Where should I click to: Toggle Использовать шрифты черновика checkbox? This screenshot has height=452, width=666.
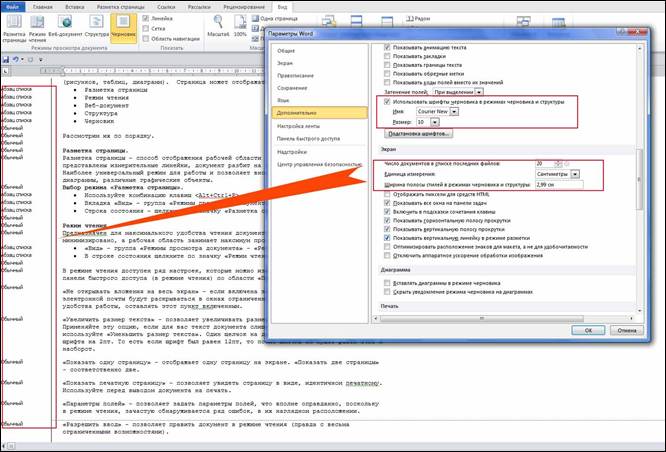pyautogui.click(x=387, y=102)
